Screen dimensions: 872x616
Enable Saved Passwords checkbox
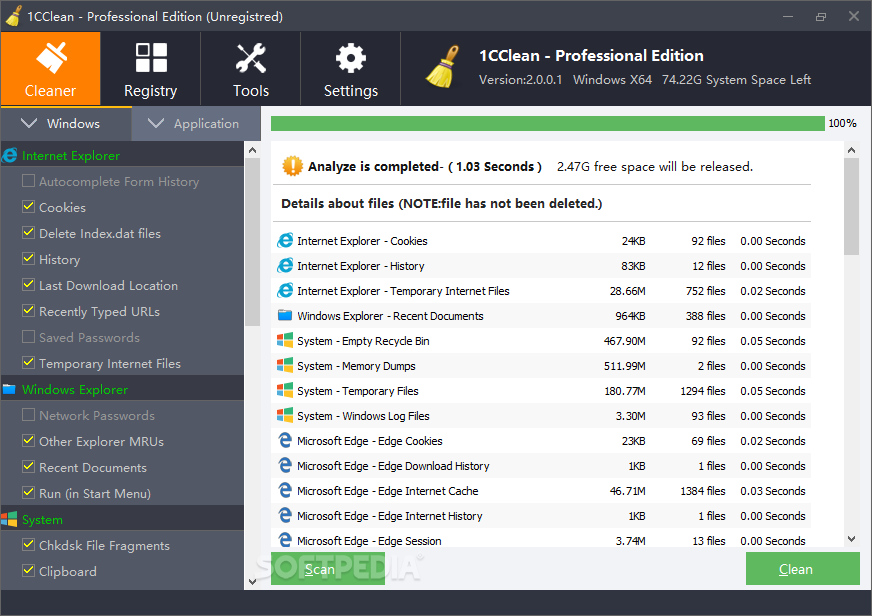click(x=28, y=336)
